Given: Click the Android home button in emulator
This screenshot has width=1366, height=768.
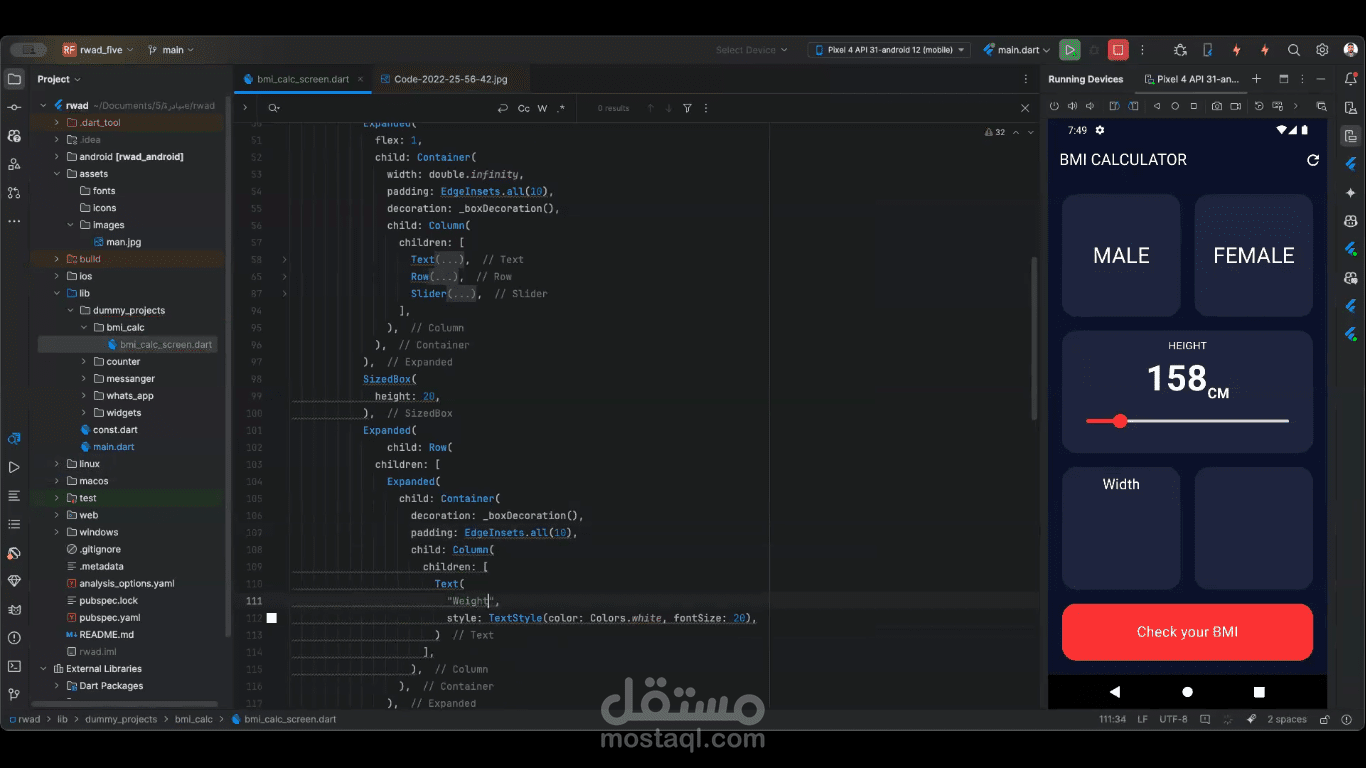Looking at the screenshot, I should pyautogui.click(x=1187, y=692).
